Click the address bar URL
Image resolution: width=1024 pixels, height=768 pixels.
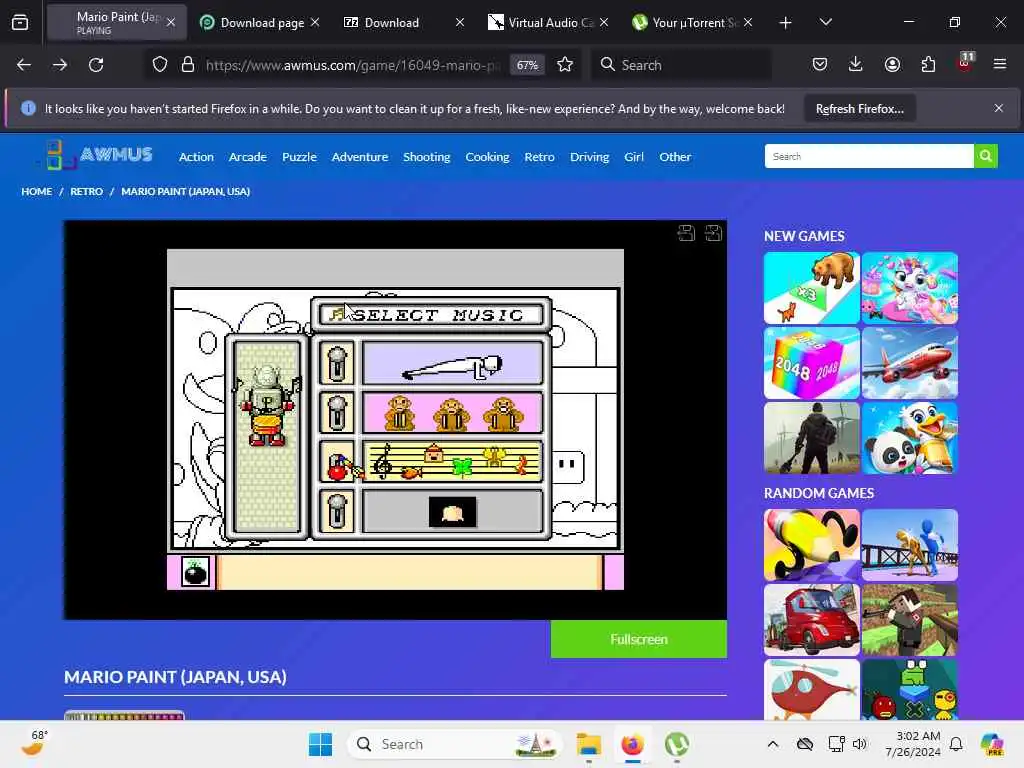(x=353, y=65)
